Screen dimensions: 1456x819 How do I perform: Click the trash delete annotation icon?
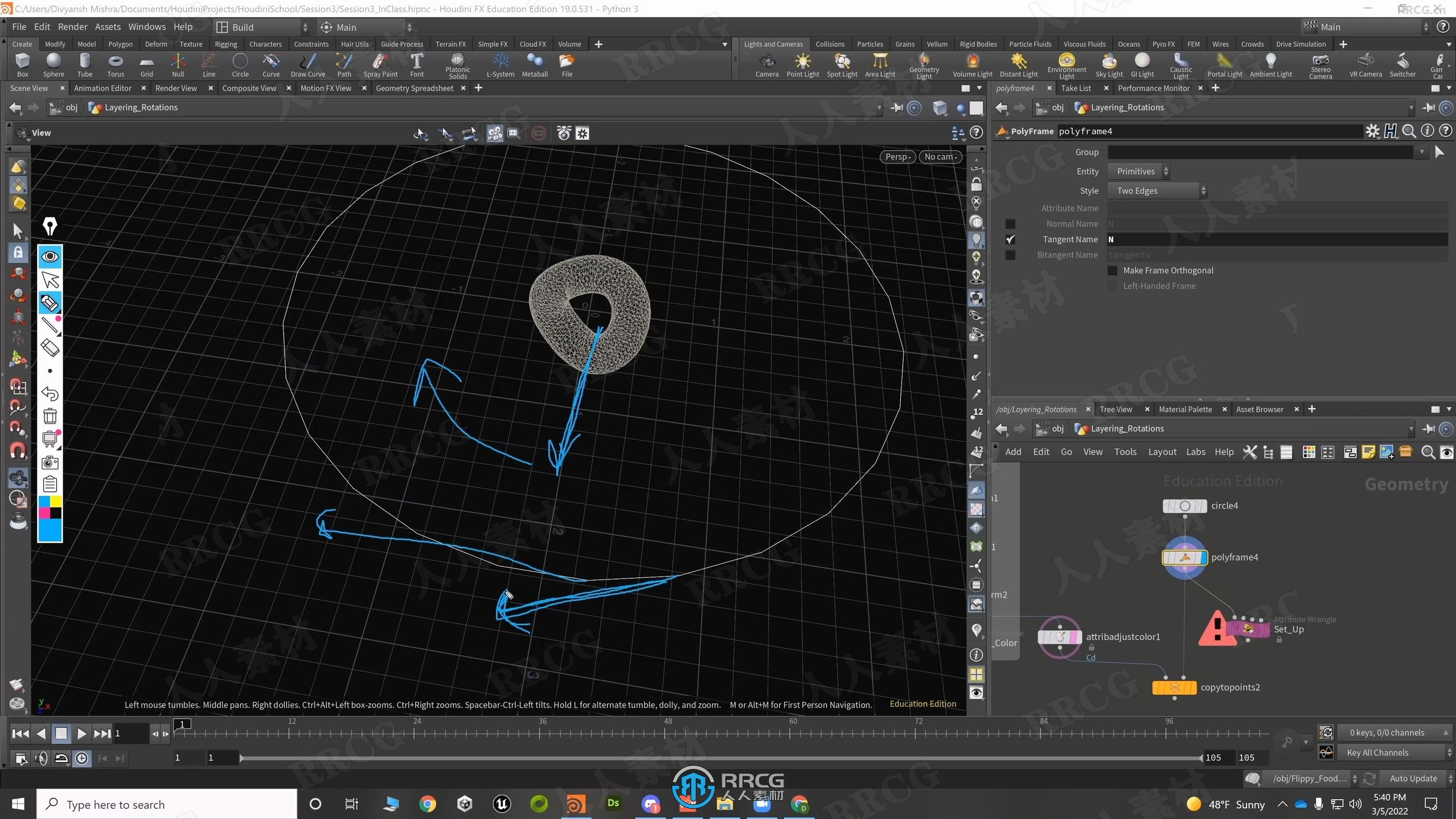50,416
